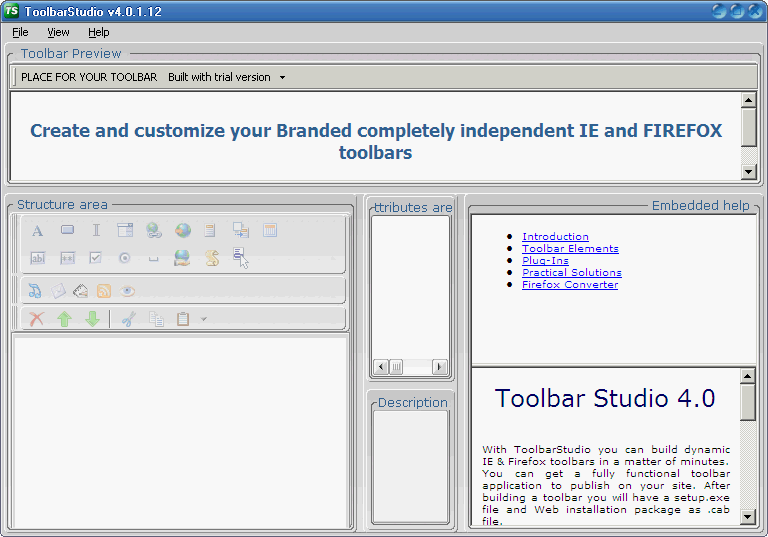The height and width of the screenshot is (537, 768).
Task: Open the 'Built with trial version' dropdown arrow
Action: (x=282, y=77)
